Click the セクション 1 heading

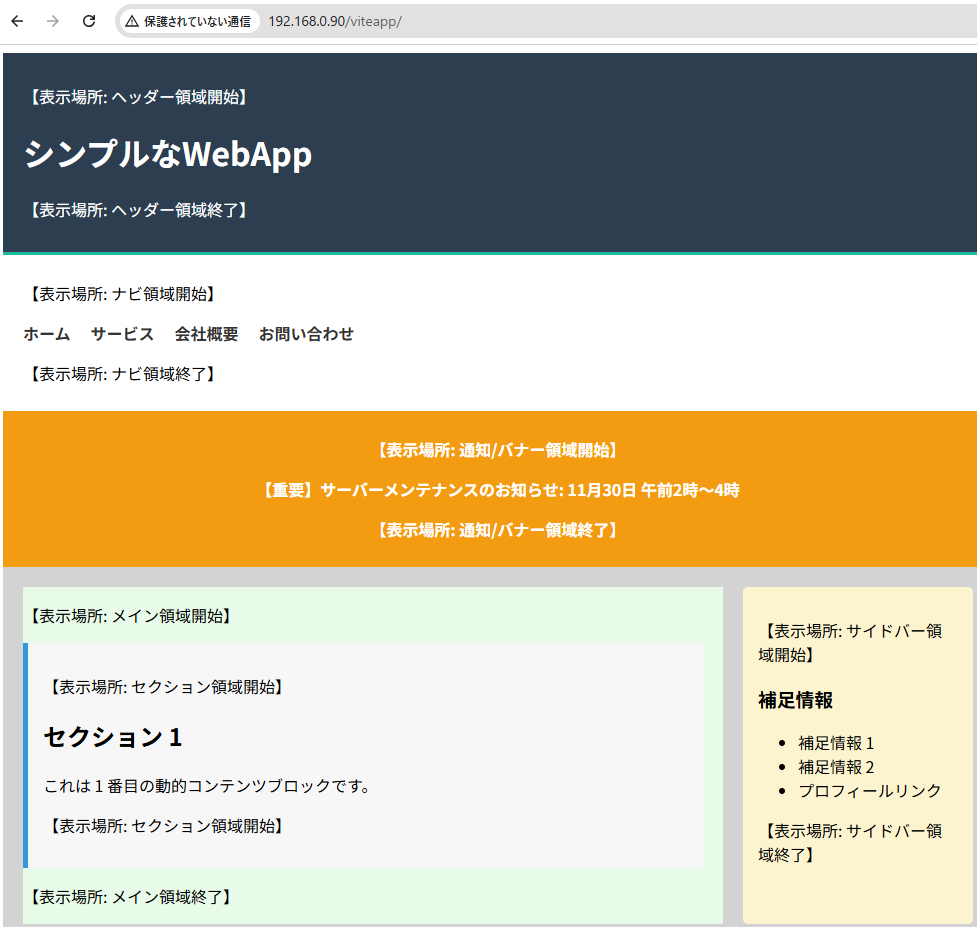pyautogui.click(x=112, y=738)
